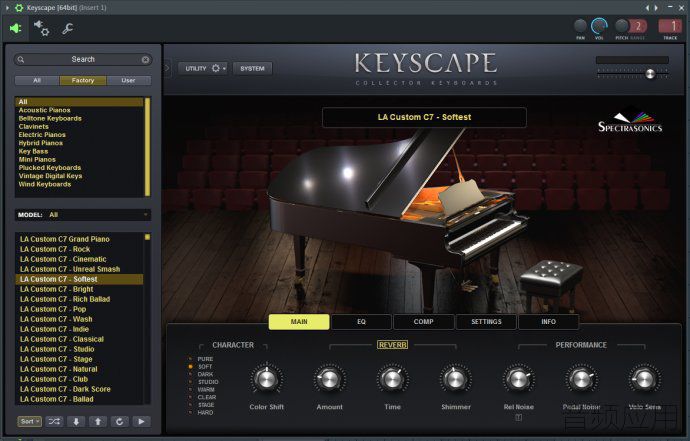Open the pitch range selector

637,26
